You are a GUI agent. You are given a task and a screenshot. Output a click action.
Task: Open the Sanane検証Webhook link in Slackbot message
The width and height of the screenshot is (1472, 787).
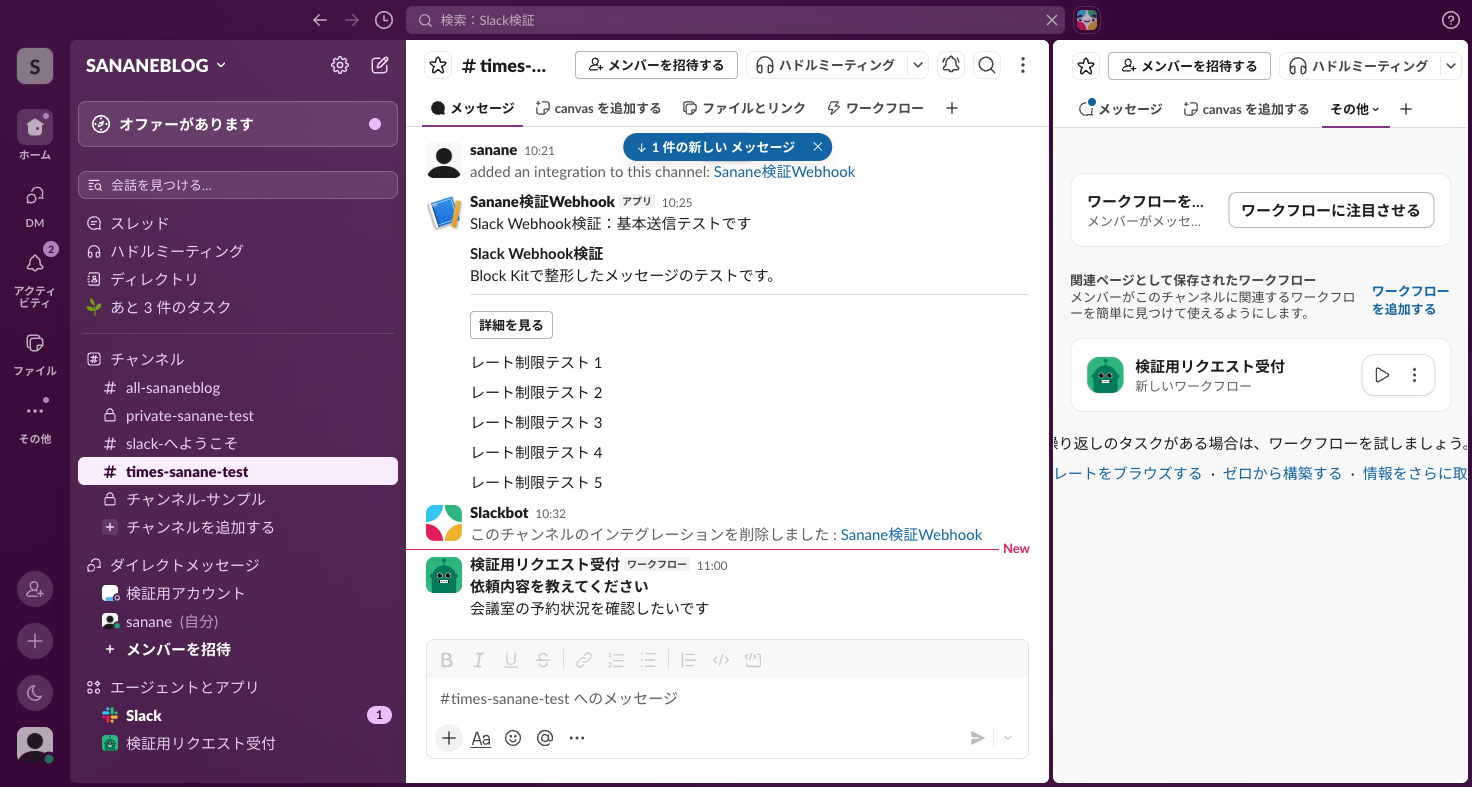[911, 535]
